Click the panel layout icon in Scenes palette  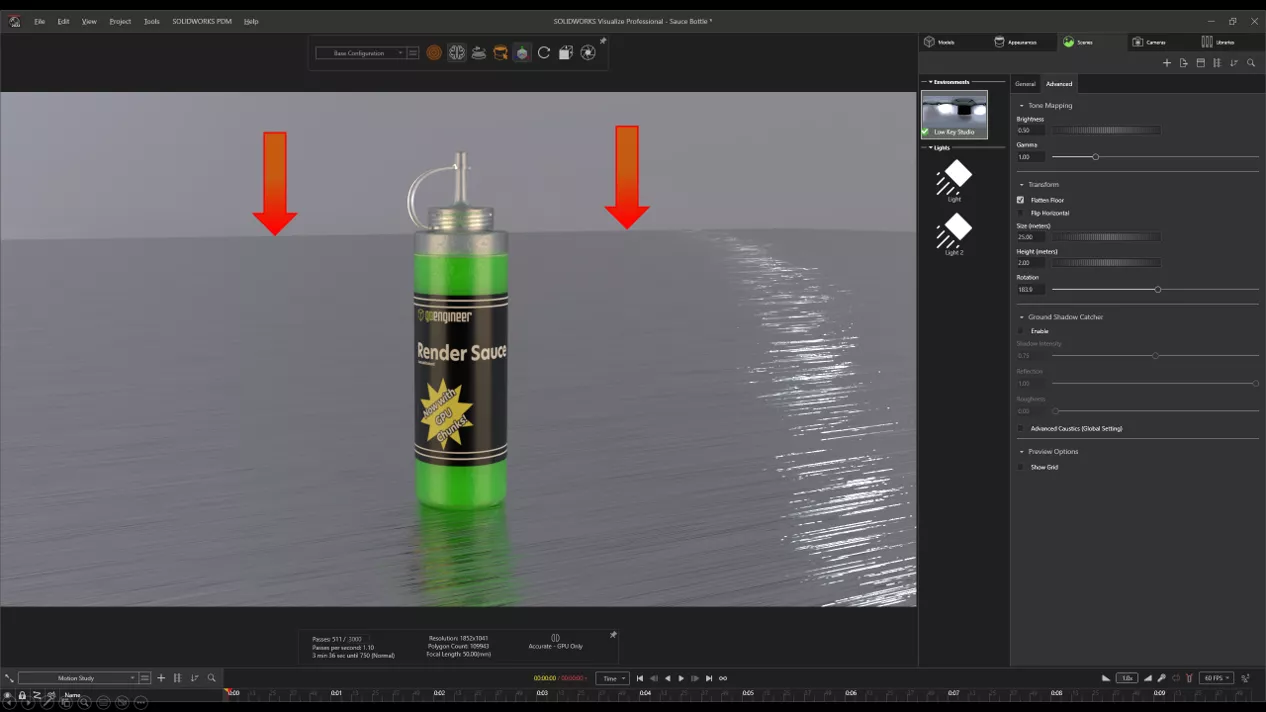click(1200, 63)
